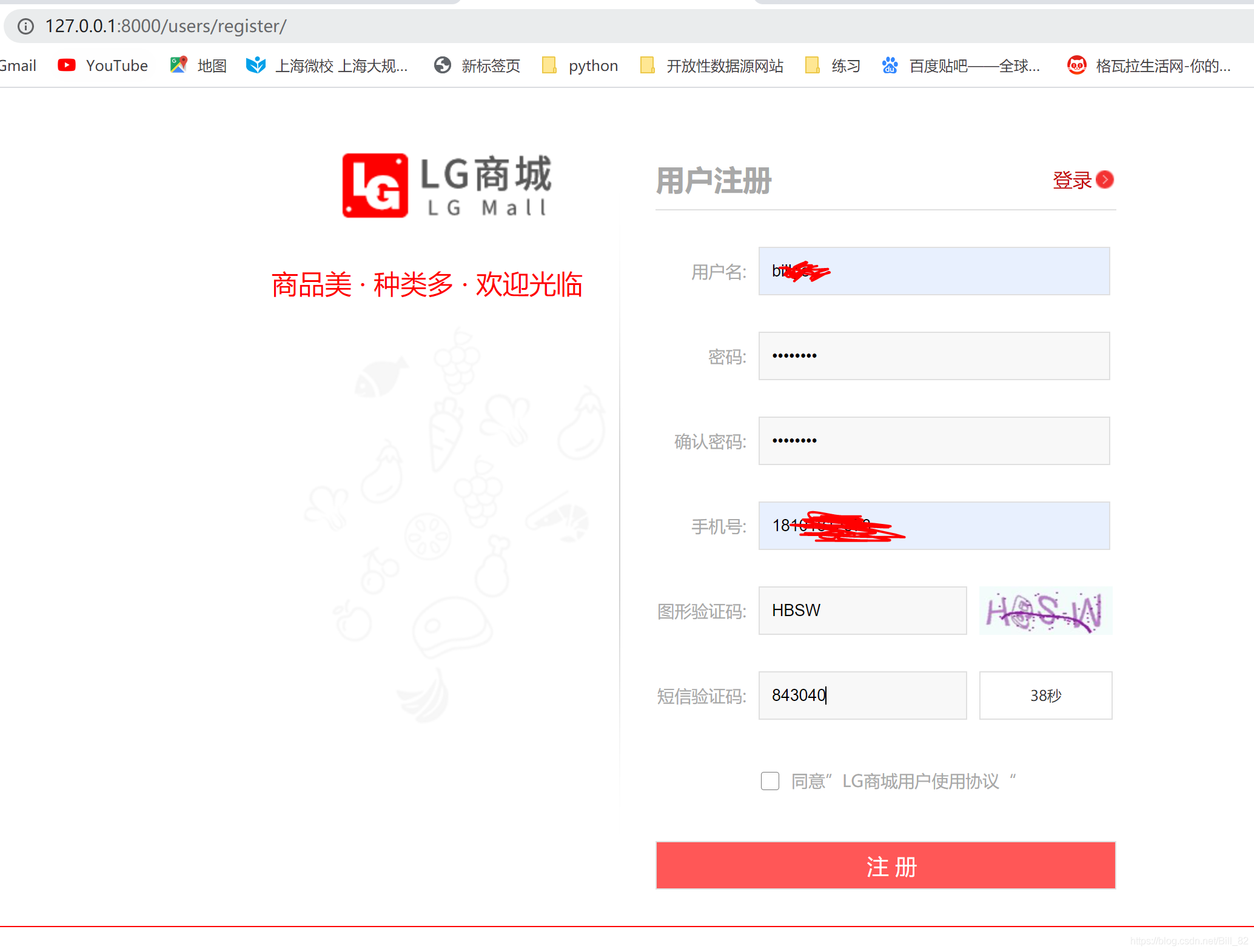Focus the 用户名 username field
Screen dimensions: 1254x952
(934, 271)
